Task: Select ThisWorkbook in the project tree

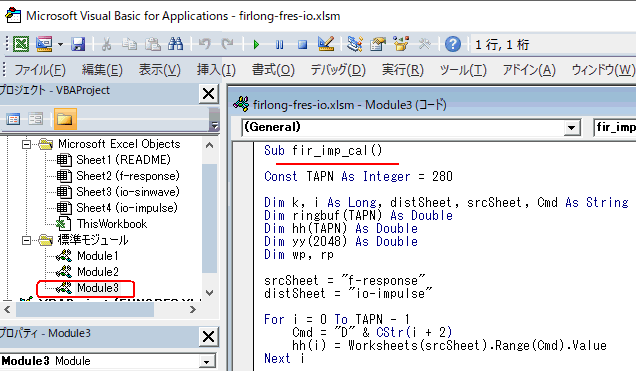Action: tap(112, 224)
